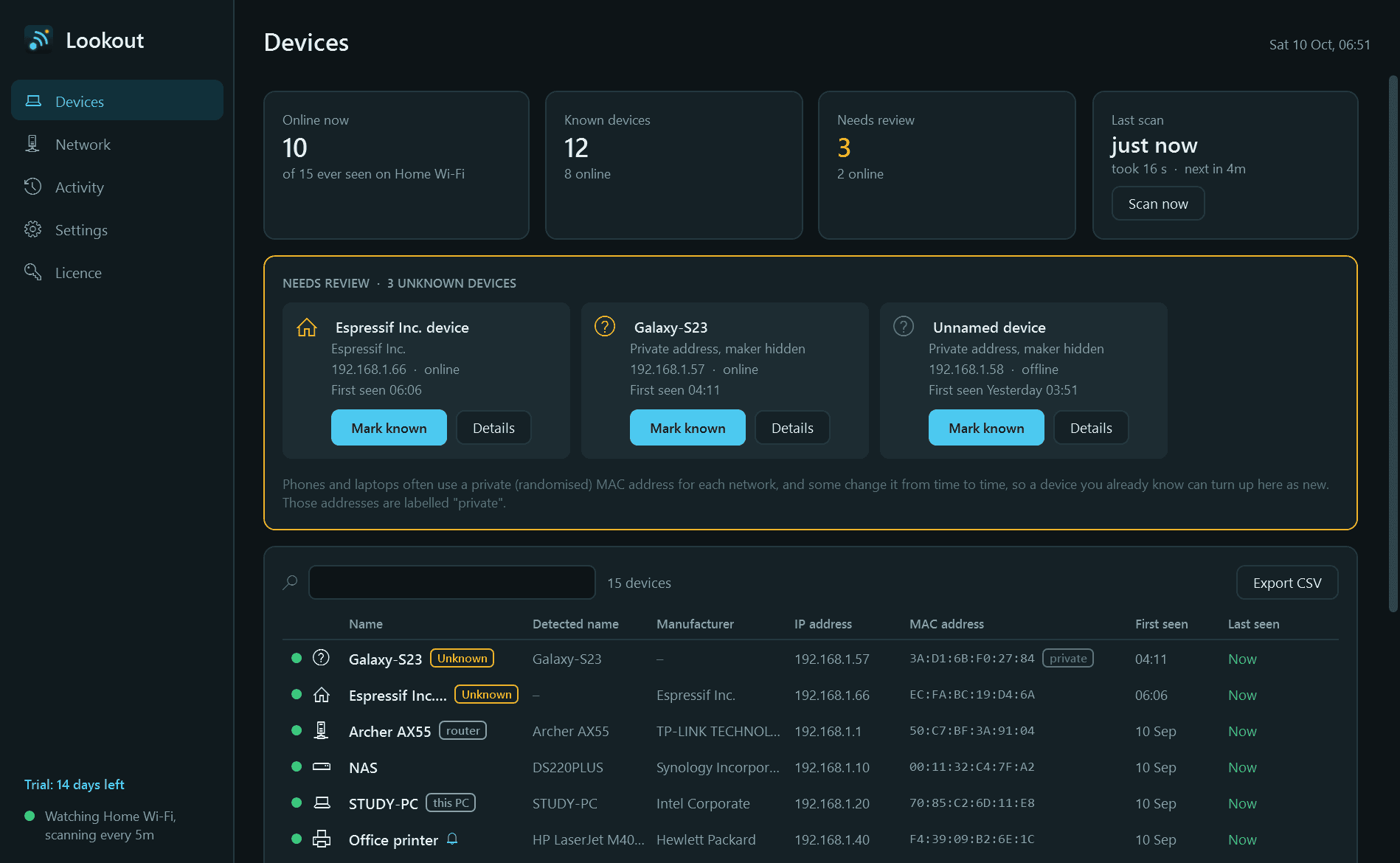This screenshot has height=863, width=1400.
Task: Click the Known devices summary card
Action: [674, 165]
